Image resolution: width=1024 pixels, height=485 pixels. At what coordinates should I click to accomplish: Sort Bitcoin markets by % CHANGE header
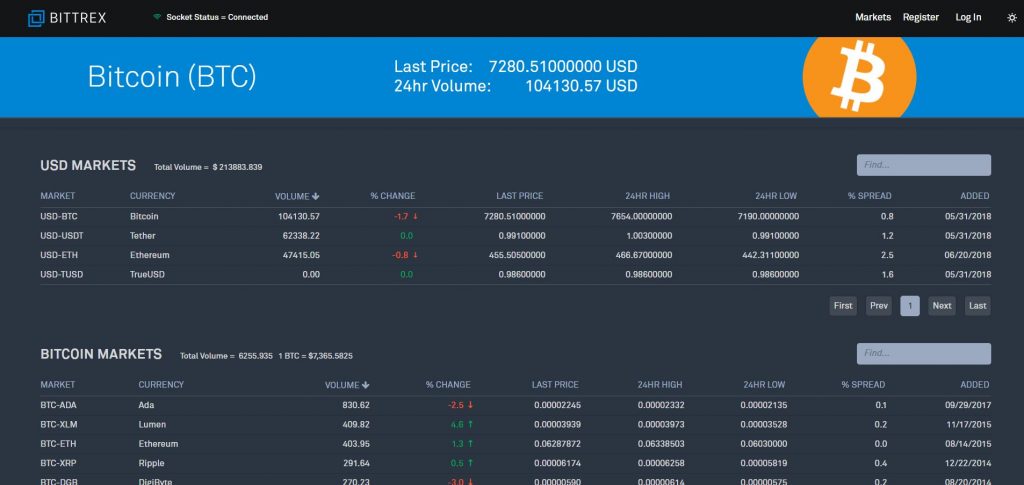click(x=448, y=384)
